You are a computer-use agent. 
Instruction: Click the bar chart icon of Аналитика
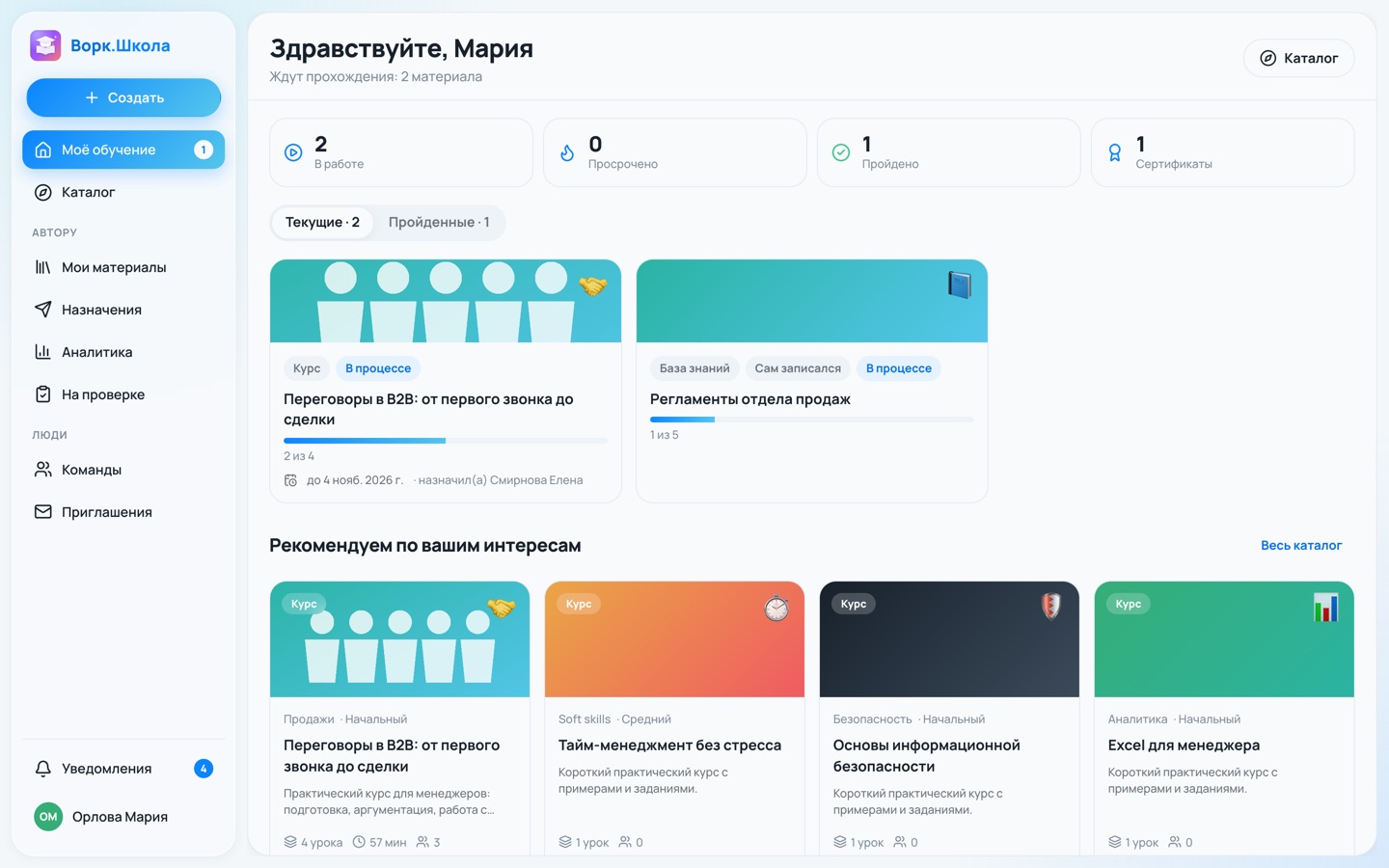click(42, 352)
